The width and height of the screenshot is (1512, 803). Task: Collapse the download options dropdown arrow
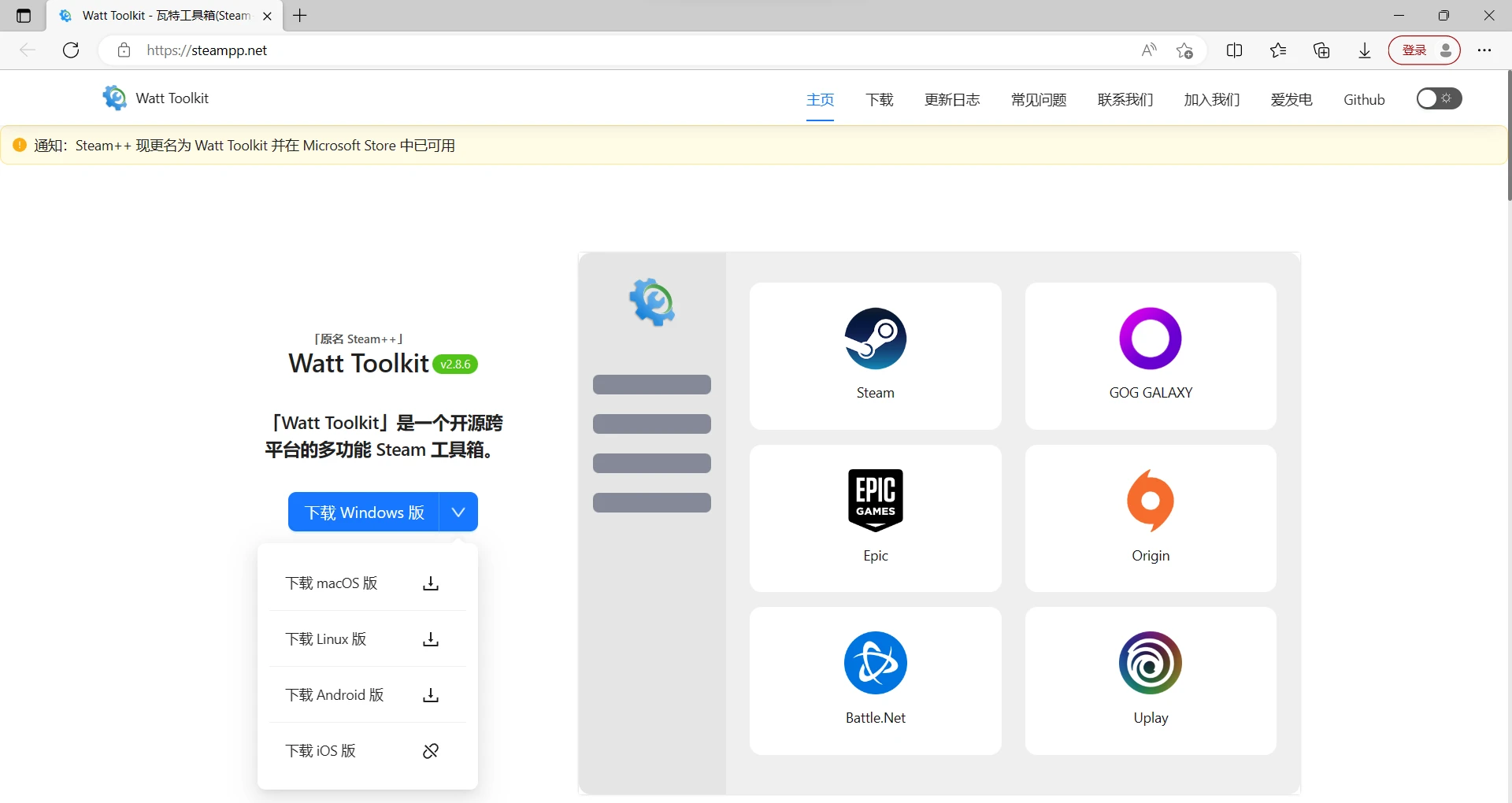[458, 512]
